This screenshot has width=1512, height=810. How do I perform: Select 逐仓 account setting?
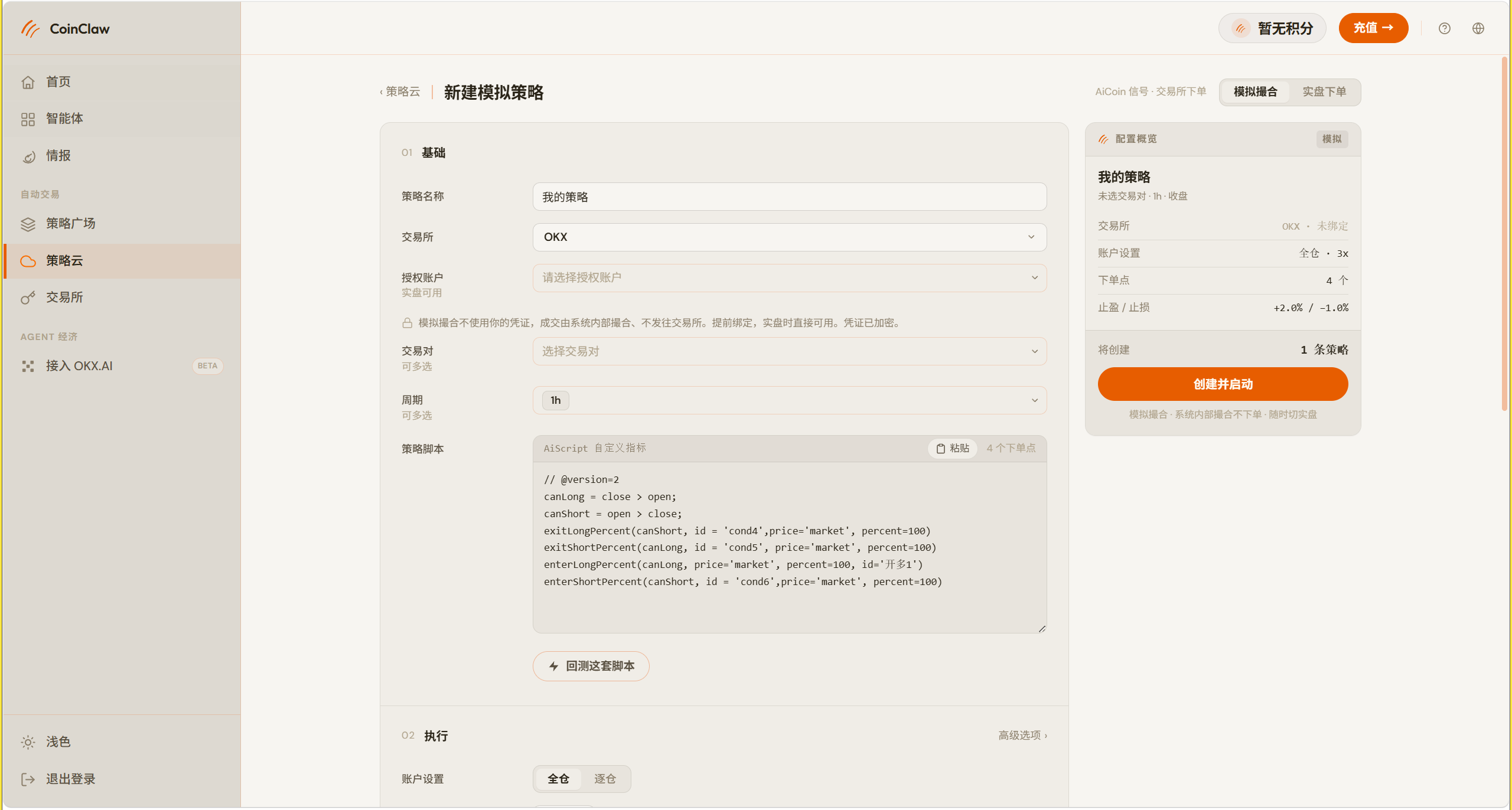[605, 779]
